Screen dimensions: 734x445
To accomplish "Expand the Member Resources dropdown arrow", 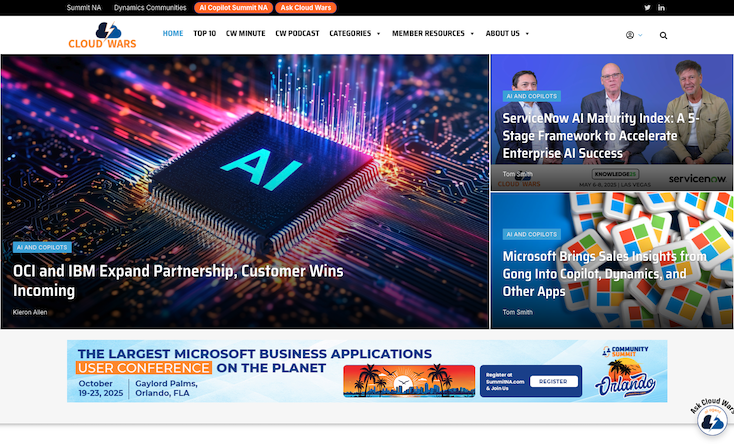I will 472,34.
